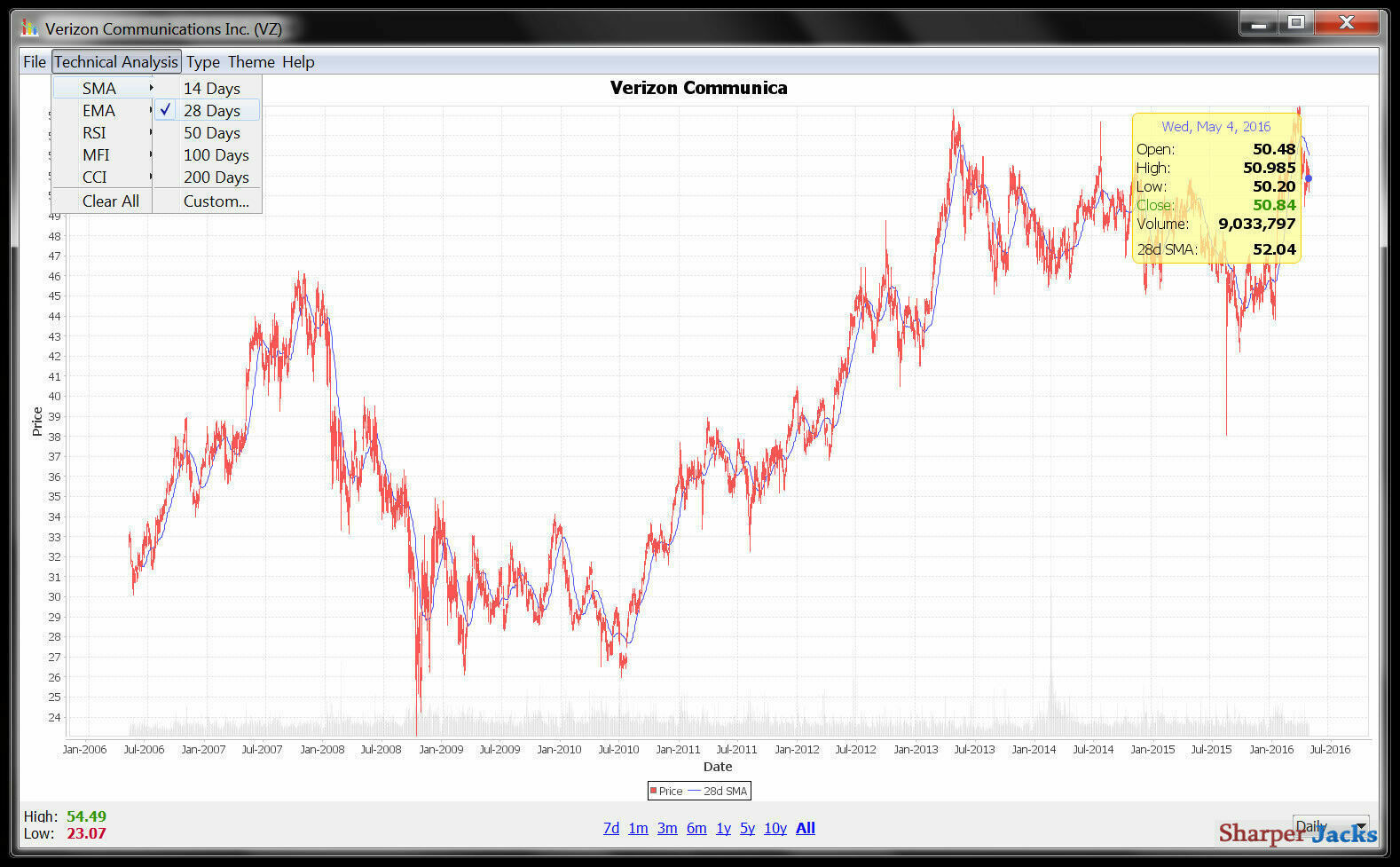Show the 6m time range

coord(696,828)
